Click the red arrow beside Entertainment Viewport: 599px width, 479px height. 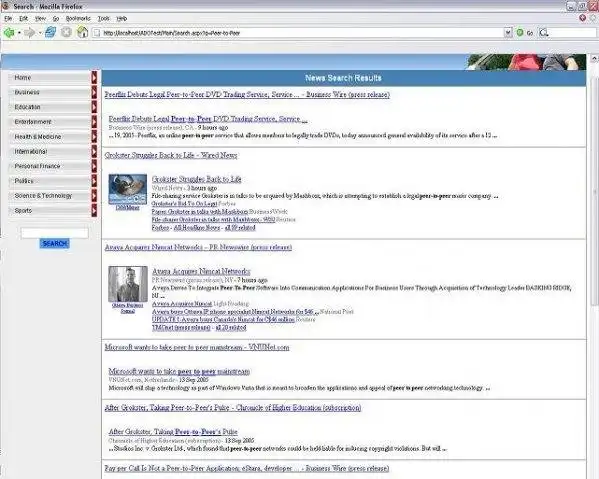(94, 121)
